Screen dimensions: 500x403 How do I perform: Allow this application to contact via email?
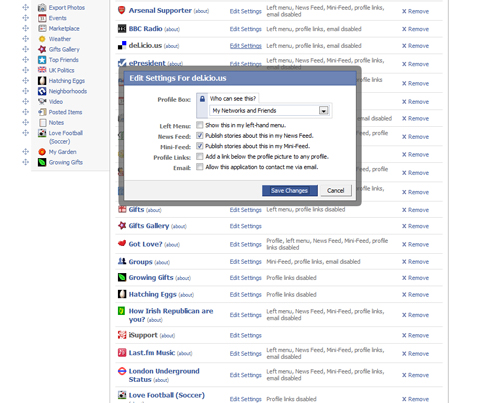point(200,167)
